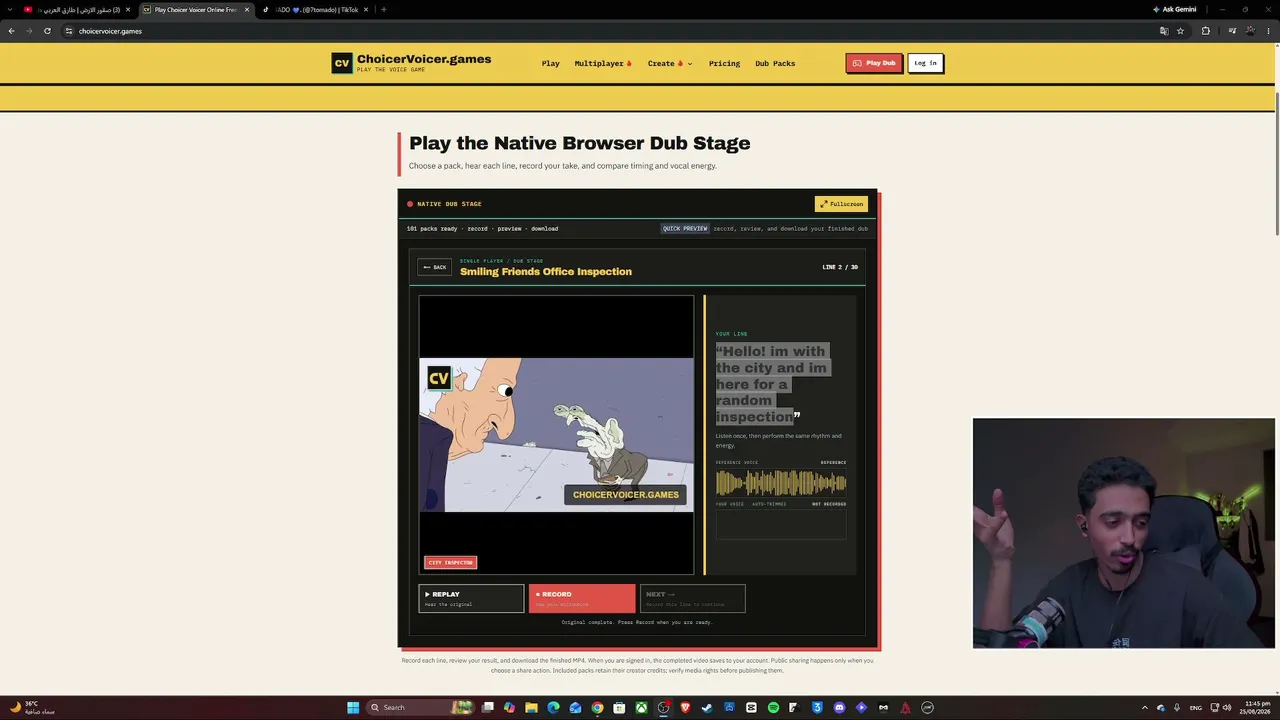This screenshot has height=720, width=1280.
Task: Open the Chrome profile avatar
Action: [x=1250, y=31]
